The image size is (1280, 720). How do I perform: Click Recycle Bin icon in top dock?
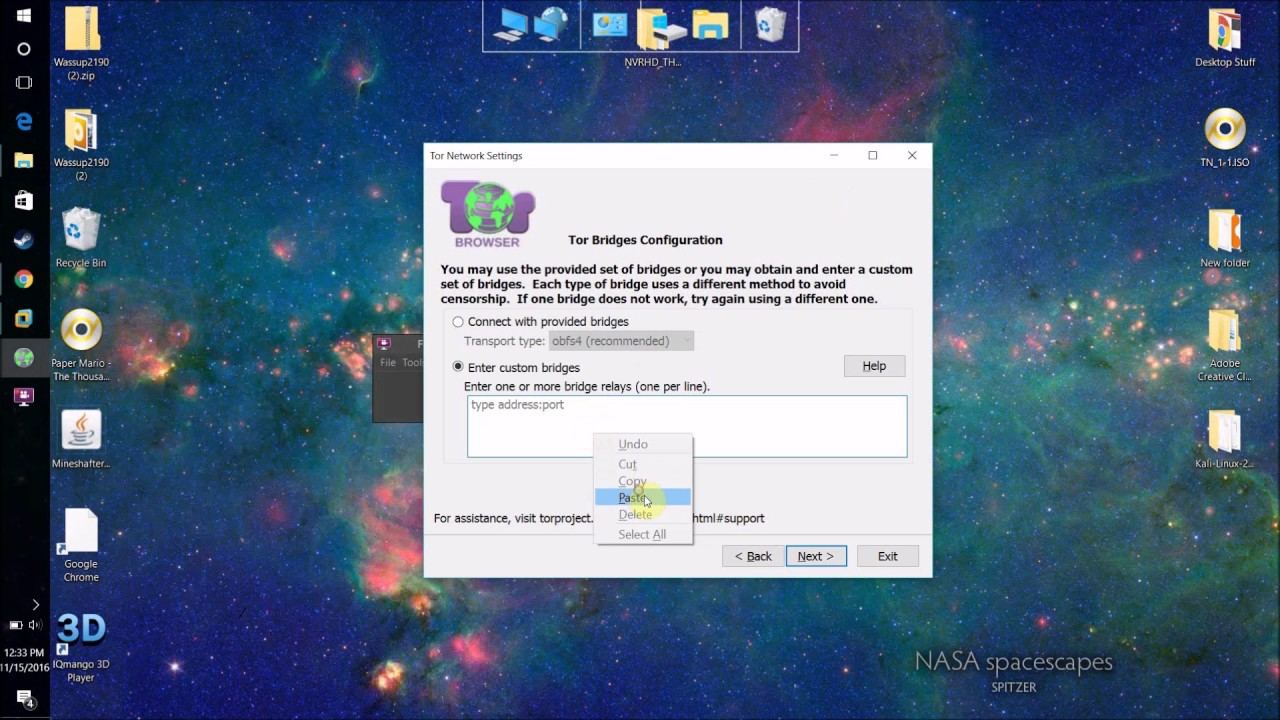(x=770, y=25)
